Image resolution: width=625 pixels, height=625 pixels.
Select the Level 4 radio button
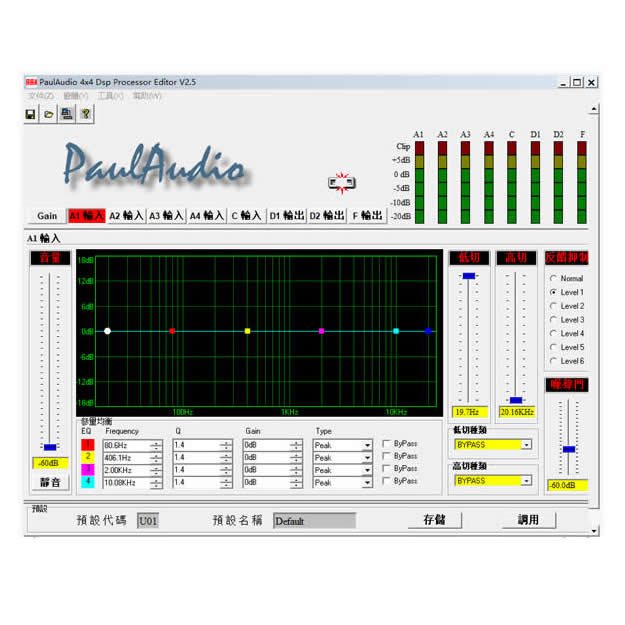[553, 333]
